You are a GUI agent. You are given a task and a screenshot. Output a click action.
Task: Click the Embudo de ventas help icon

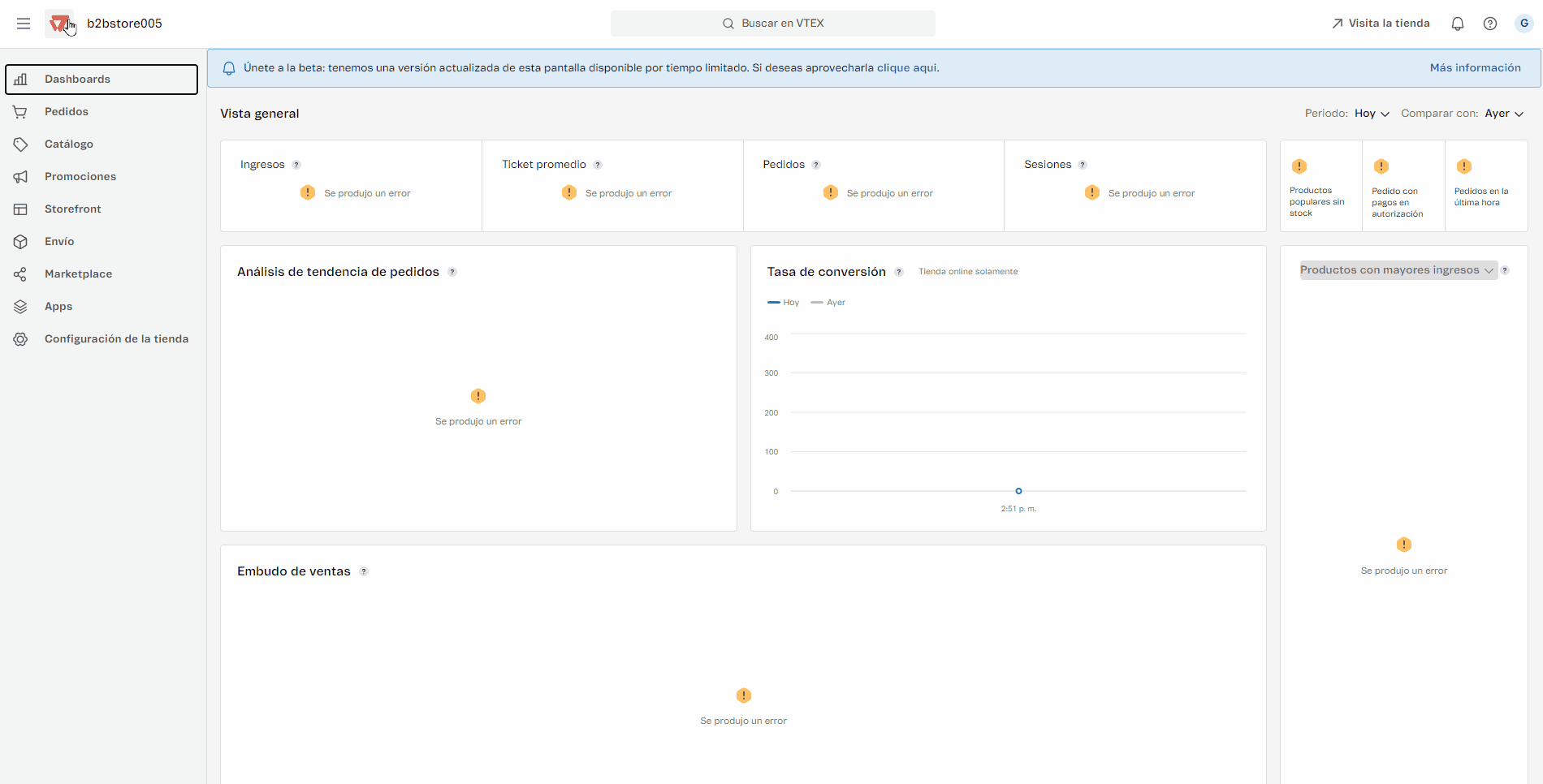tap(364, 571)
